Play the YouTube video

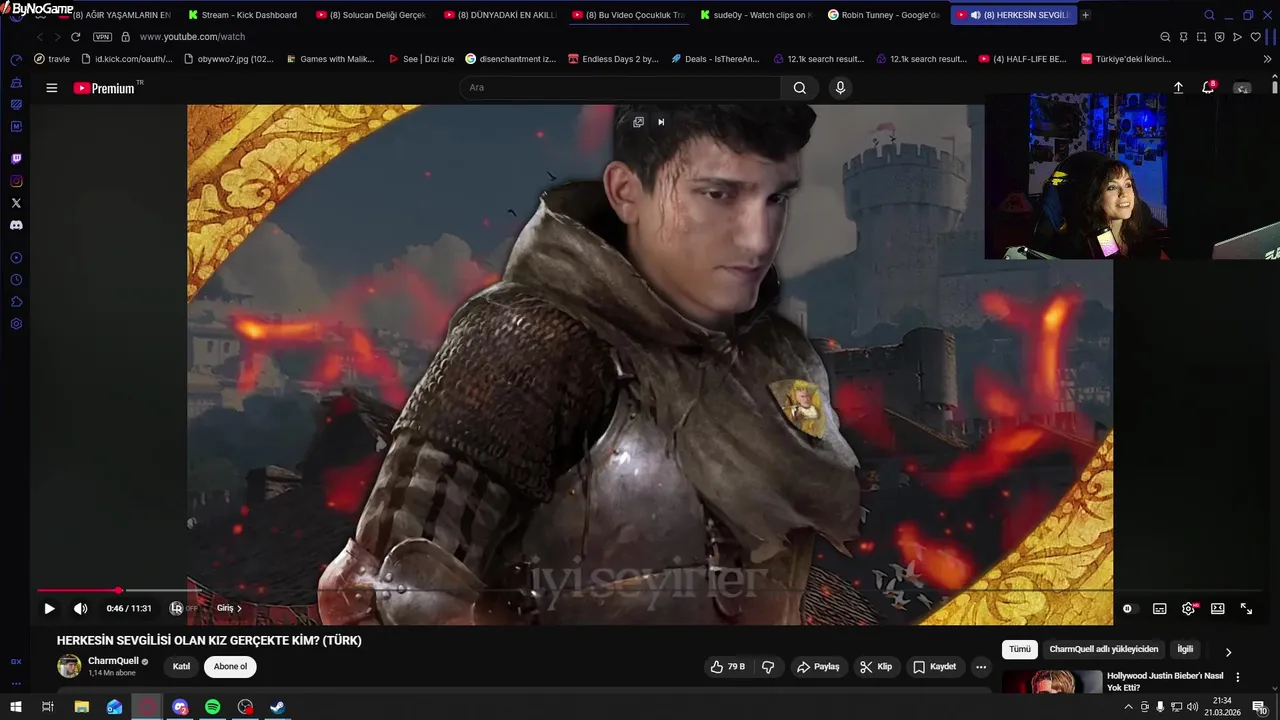pos(49,608)
